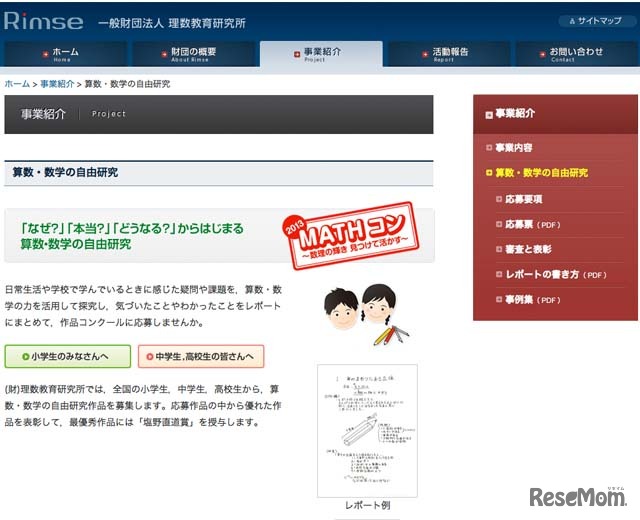
Task: Click the red arrow icon in 中学生,高校生 button
Action: click(150, 357)
